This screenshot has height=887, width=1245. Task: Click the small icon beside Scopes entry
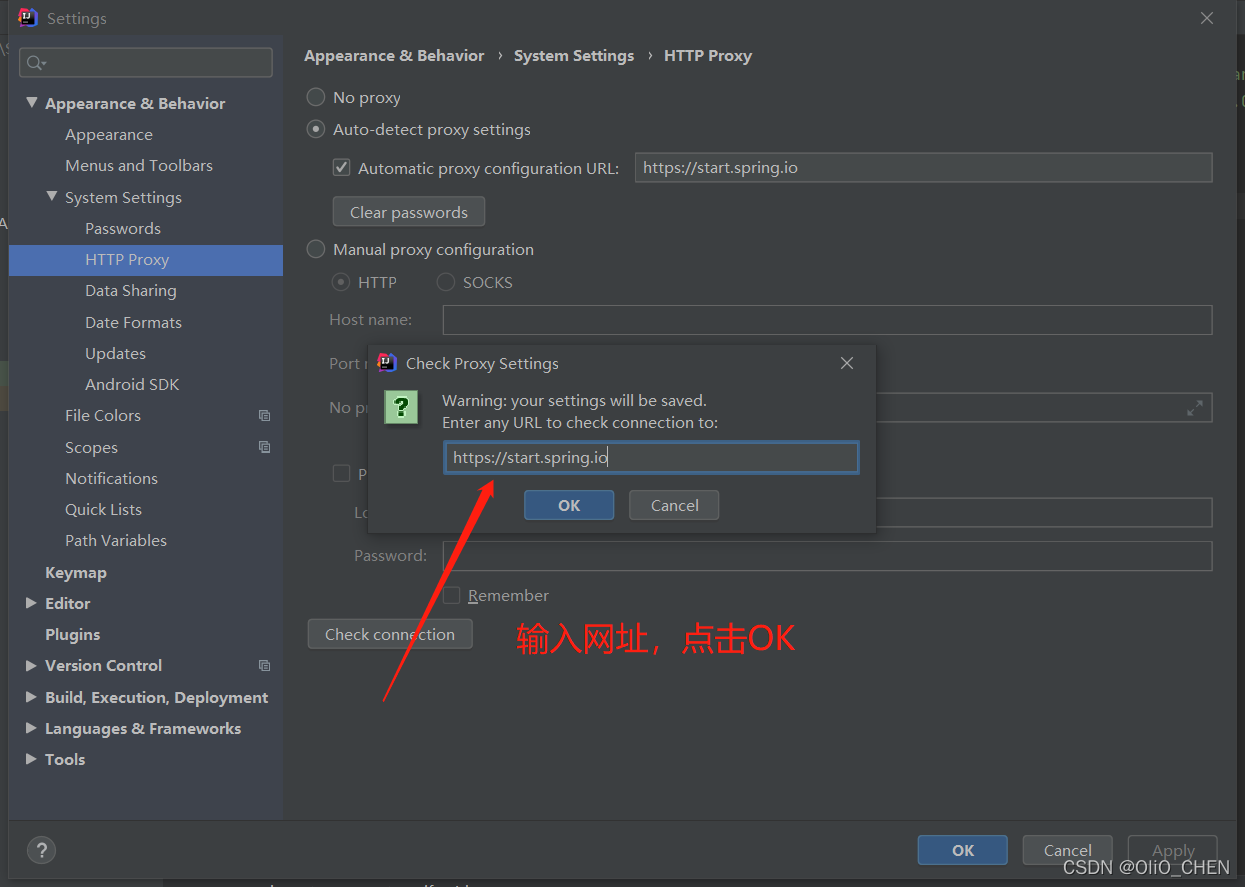(x=264, y=447)
